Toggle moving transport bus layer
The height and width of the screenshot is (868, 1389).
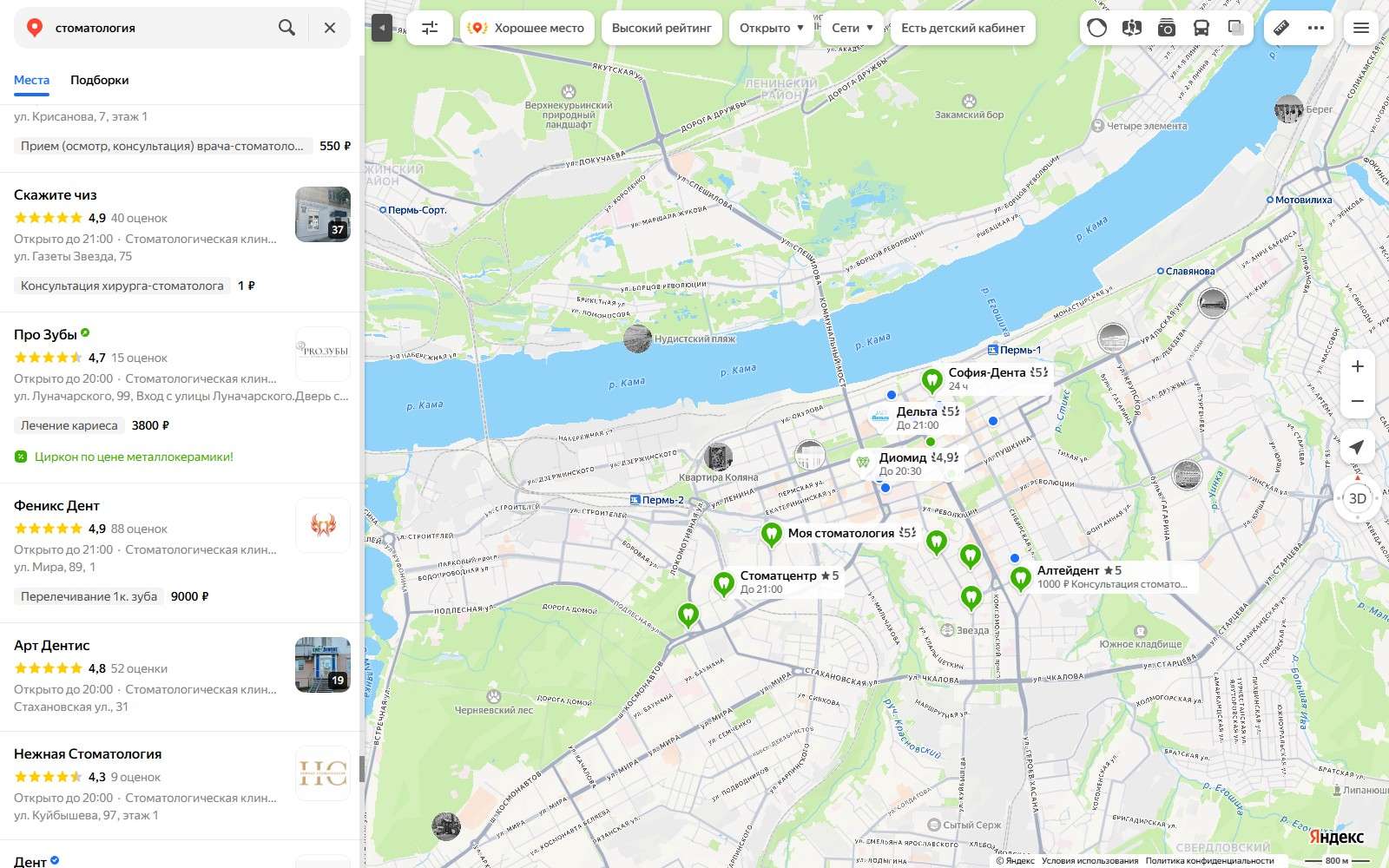pos(1201,28)
